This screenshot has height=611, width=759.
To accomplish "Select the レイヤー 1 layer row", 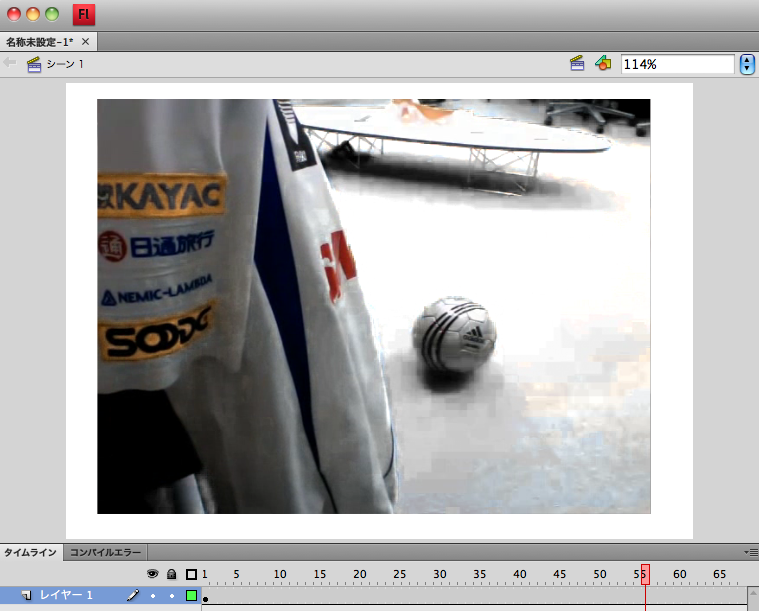I will [100, 595].
